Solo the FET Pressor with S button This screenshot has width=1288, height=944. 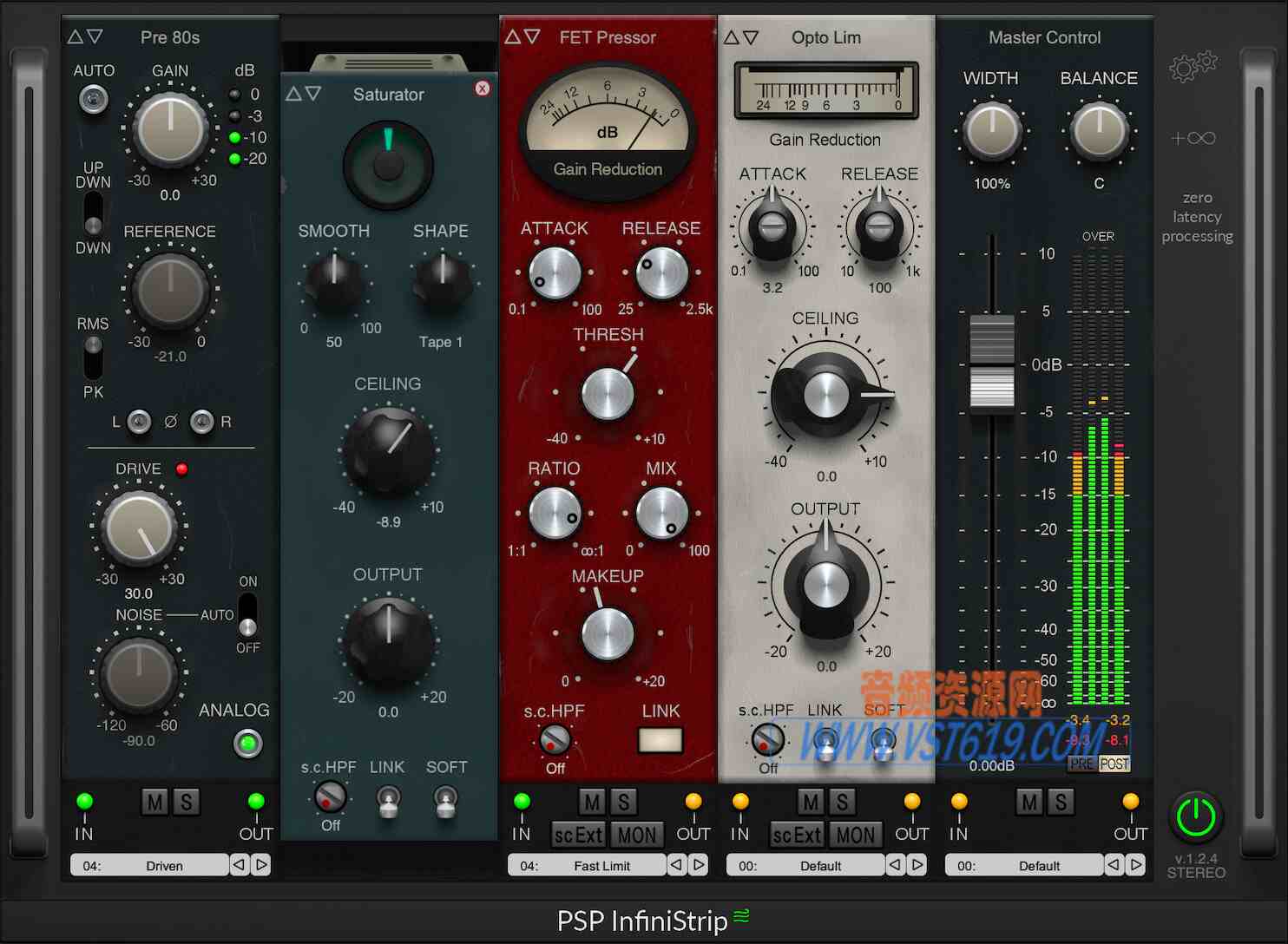tap(623, 803)
